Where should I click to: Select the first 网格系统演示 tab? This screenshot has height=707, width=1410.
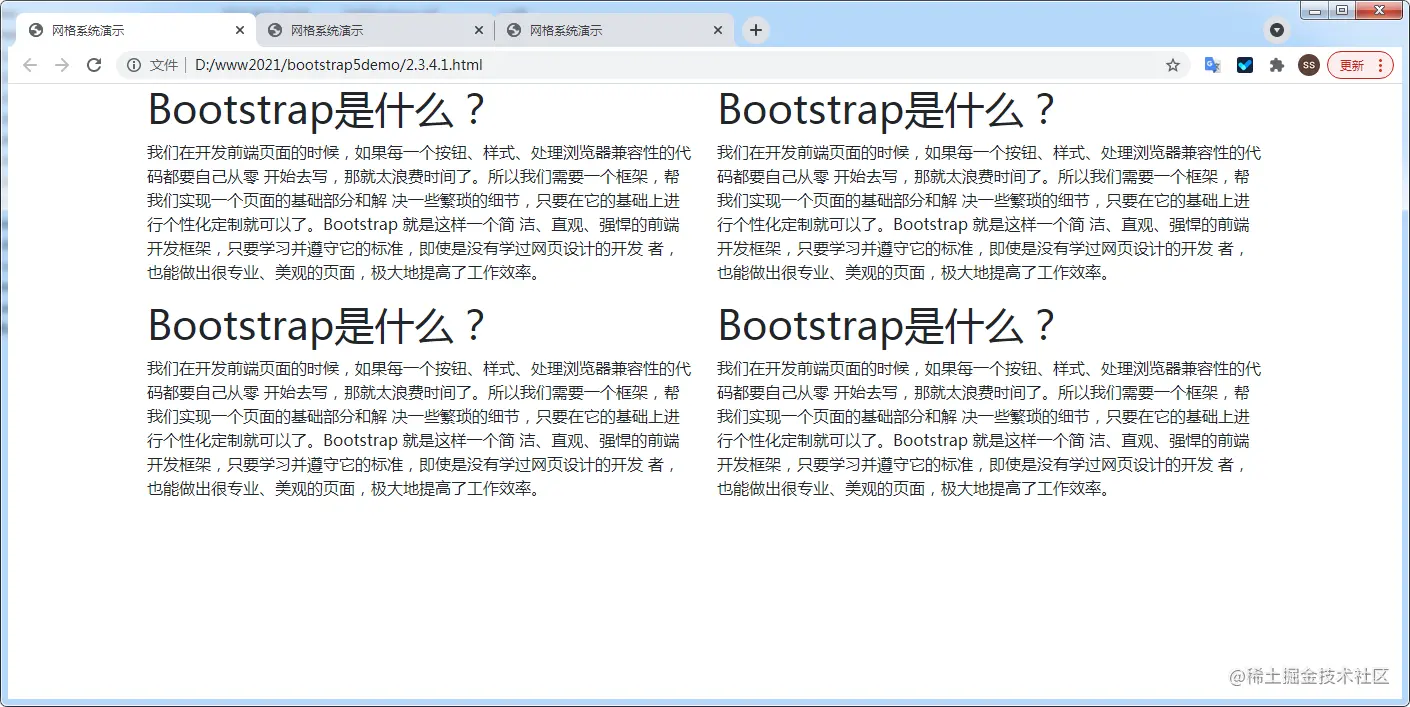135,30
